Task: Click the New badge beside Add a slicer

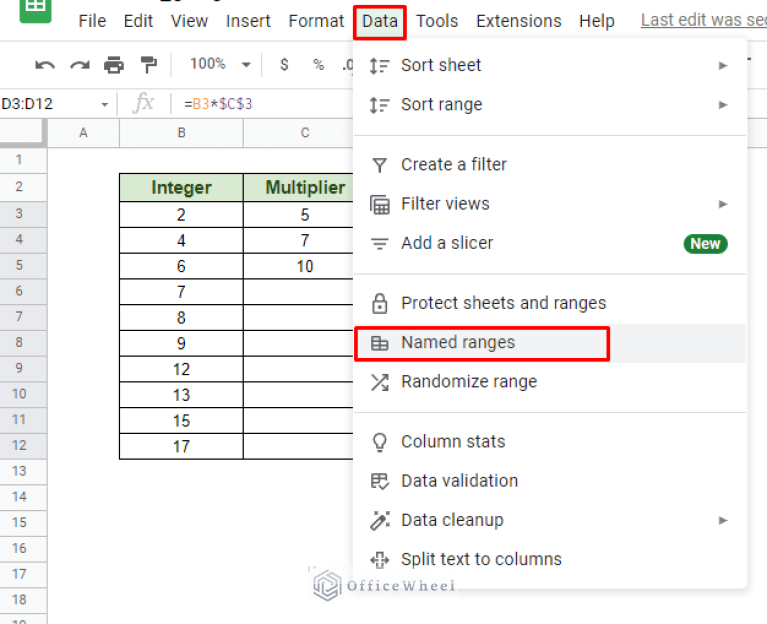Action: pyautogui.click(x=705, y=243)
